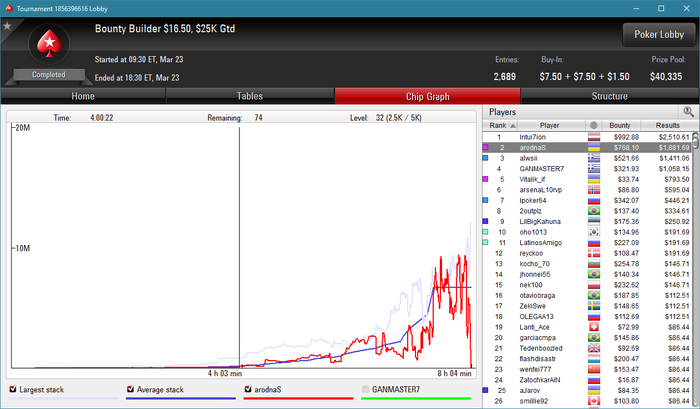Click the blue color marker beside alwsii
This screenshot has width=700, height=409.
[x=485, y=158]
